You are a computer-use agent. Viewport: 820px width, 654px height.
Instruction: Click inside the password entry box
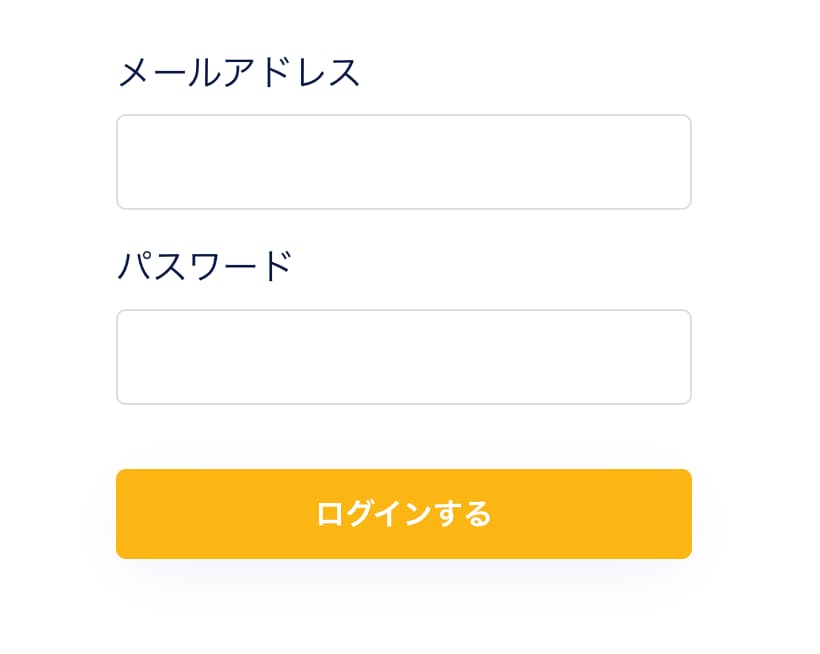pyautogui.click(x=404, y=357)
